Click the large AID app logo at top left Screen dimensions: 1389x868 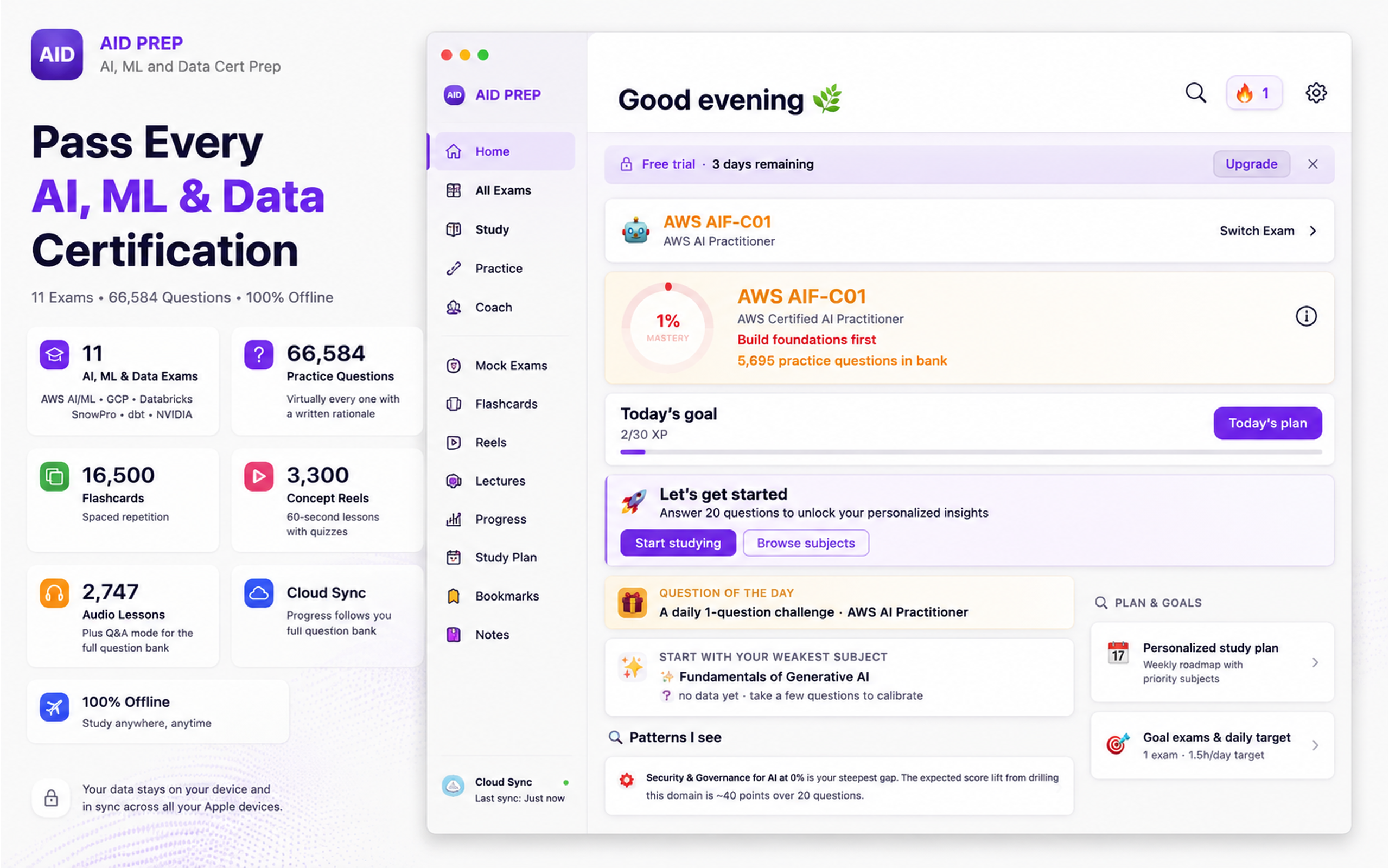click(57, 55)
